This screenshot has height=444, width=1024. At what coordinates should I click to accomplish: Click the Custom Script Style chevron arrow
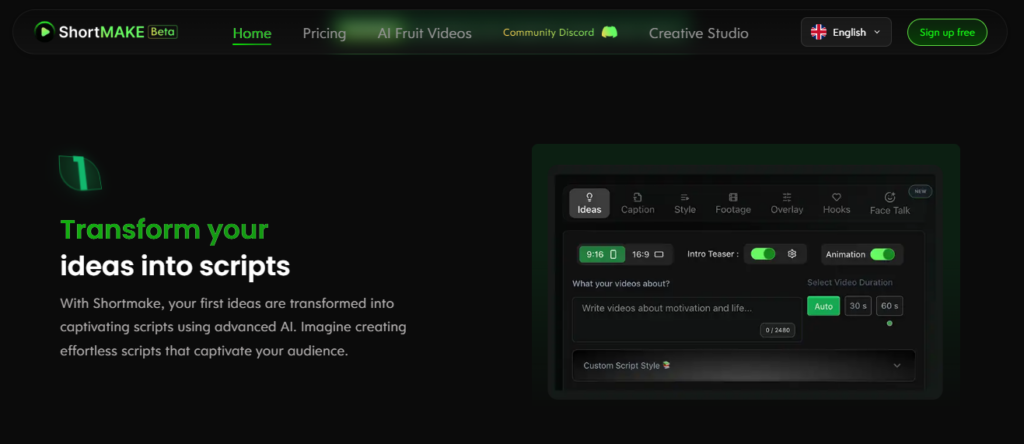pyautogui.click(x=897, y=366)
